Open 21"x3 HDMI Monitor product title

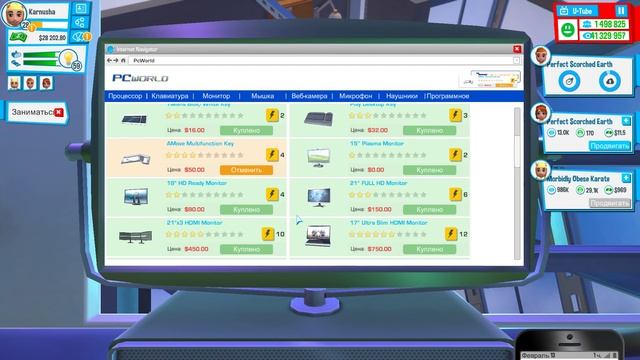[194, 223]
